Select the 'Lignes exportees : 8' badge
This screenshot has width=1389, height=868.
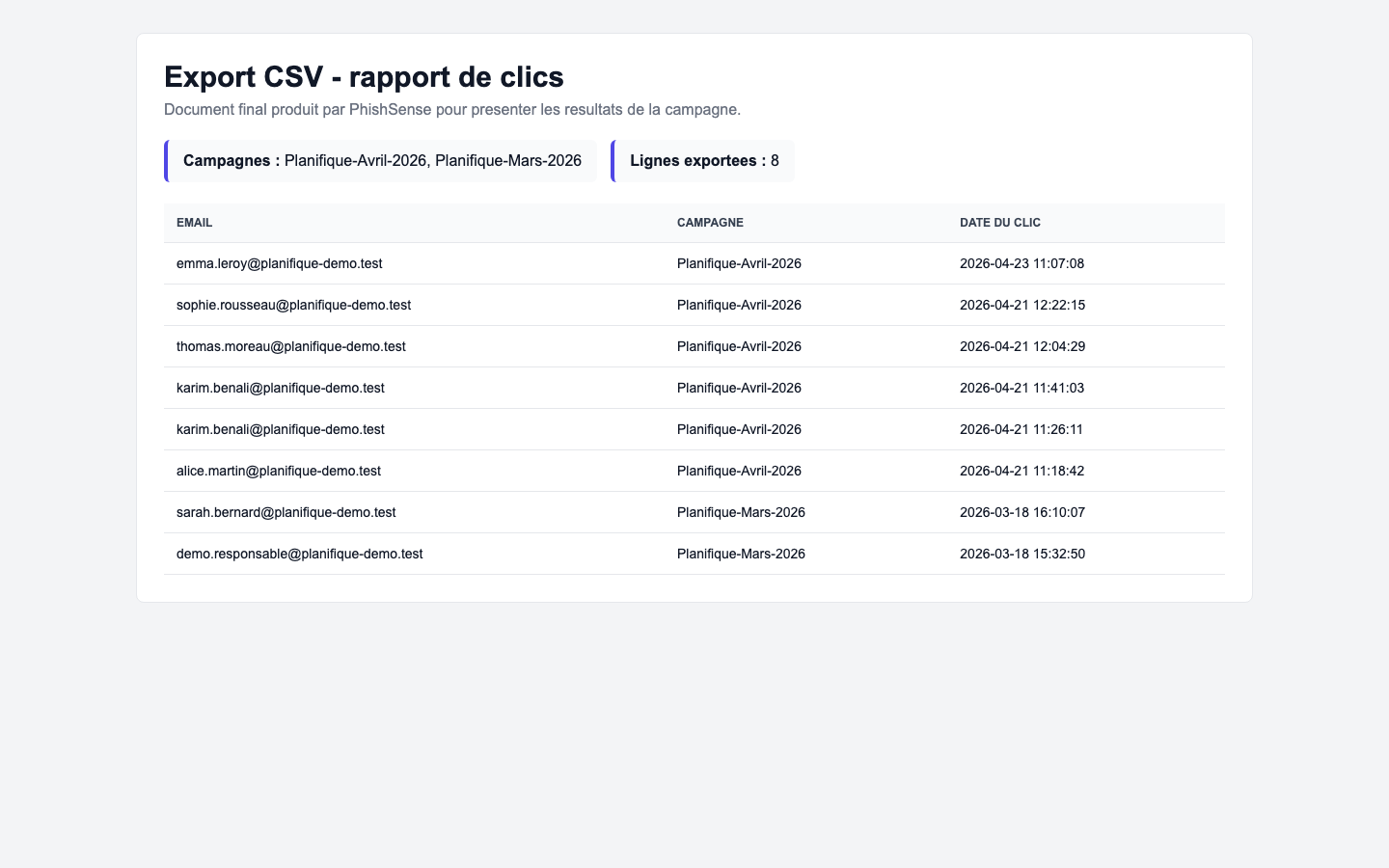coord(702,161)
